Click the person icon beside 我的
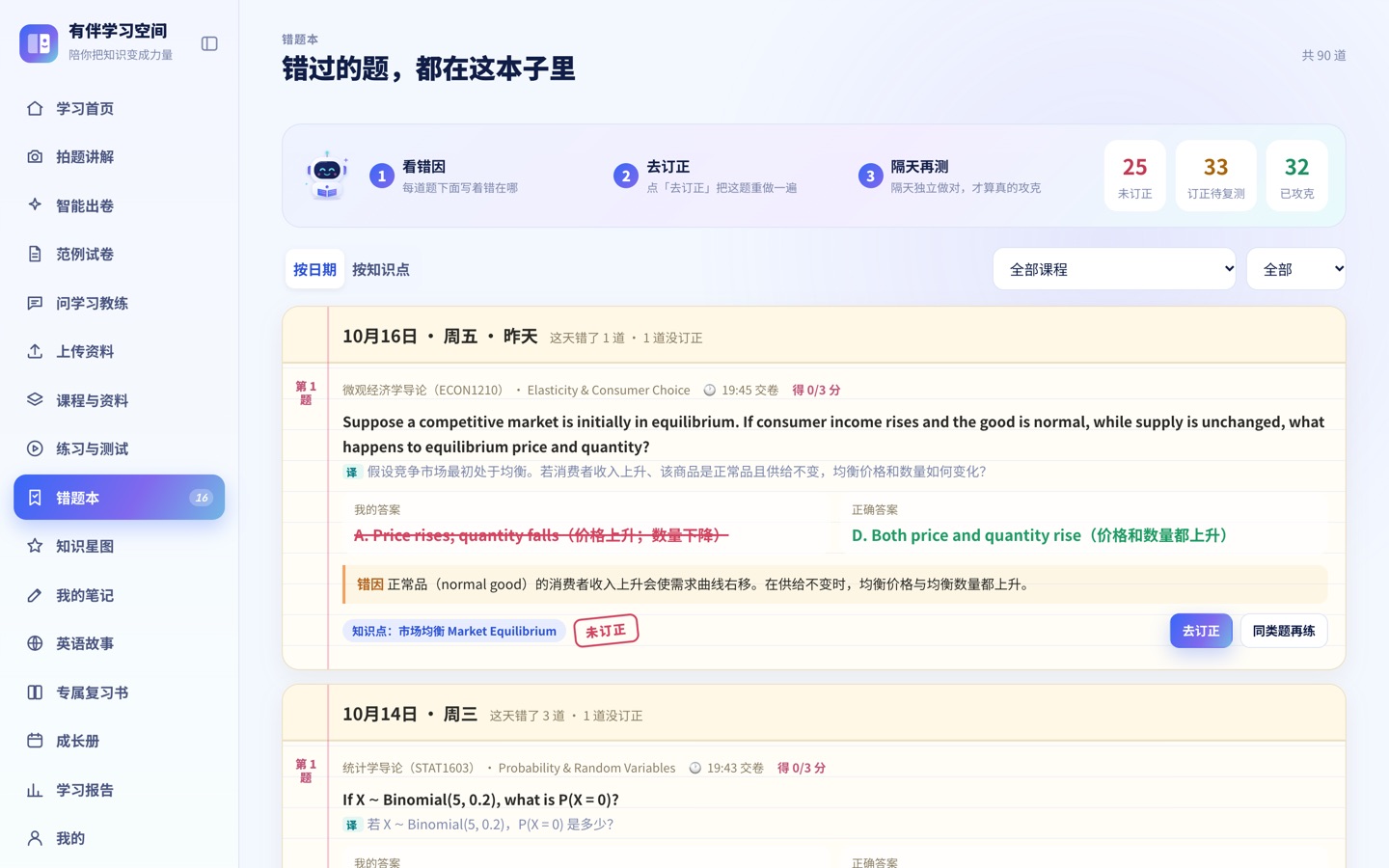This screenshot has height=868, width=1389. click(35, 838)
